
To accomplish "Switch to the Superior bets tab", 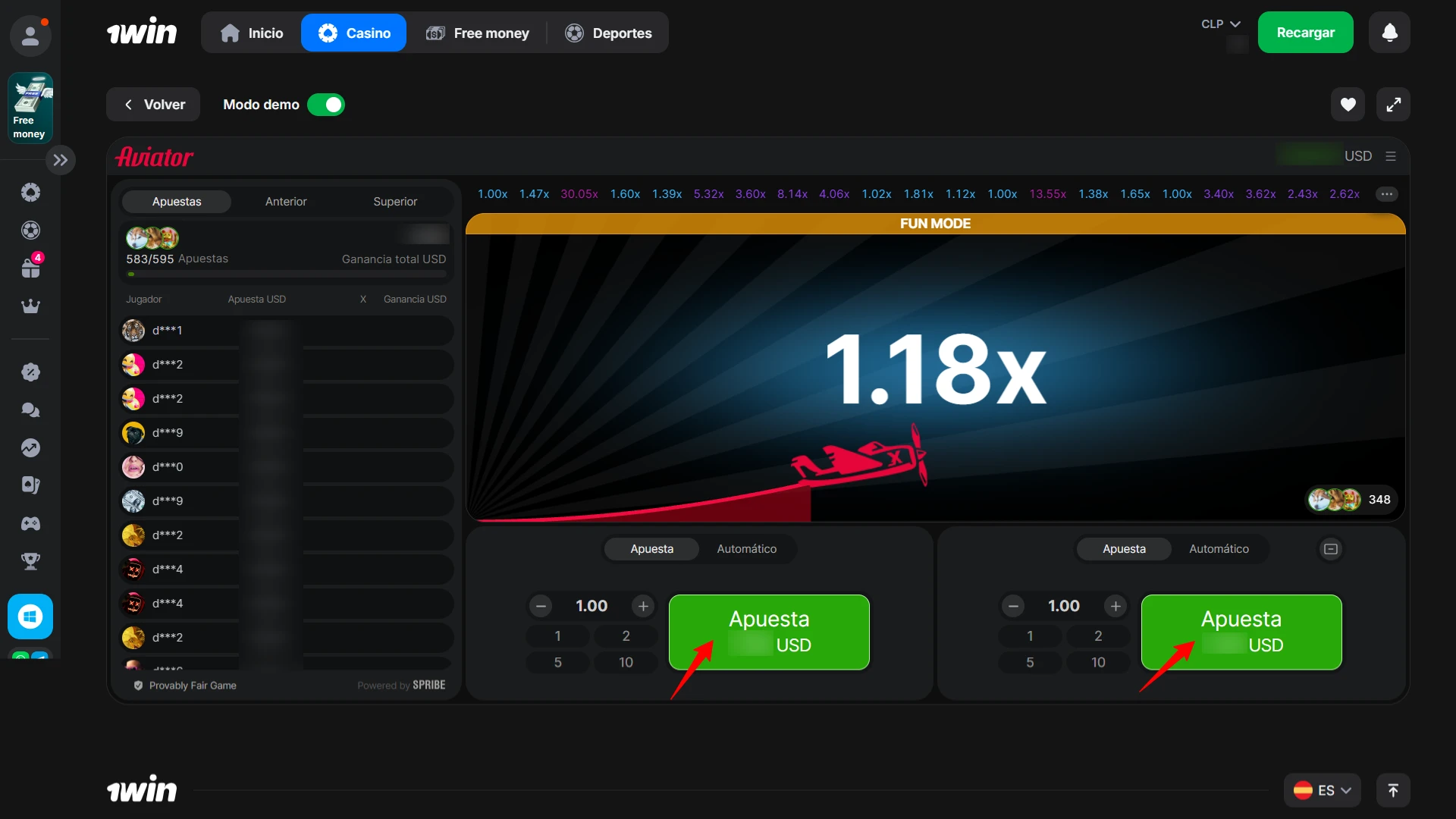I will [395, 202].
